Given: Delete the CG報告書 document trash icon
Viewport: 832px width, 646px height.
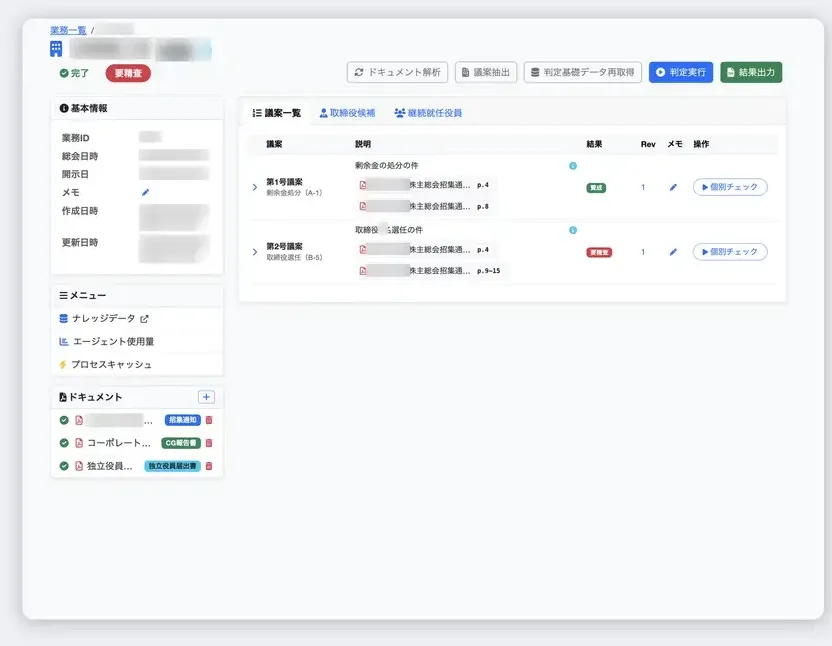Looking at the screenshot, I should [209, 443].
